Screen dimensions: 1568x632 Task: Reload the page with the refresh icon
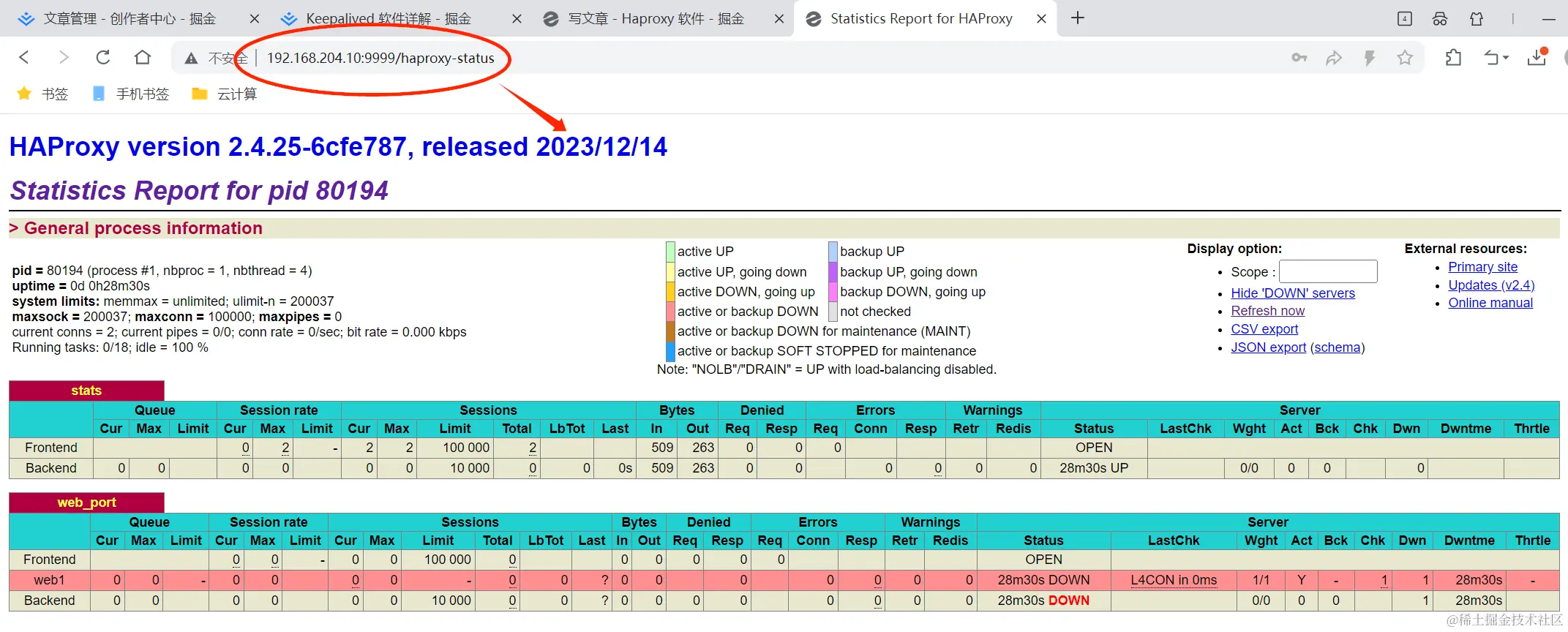coord(103,58)
